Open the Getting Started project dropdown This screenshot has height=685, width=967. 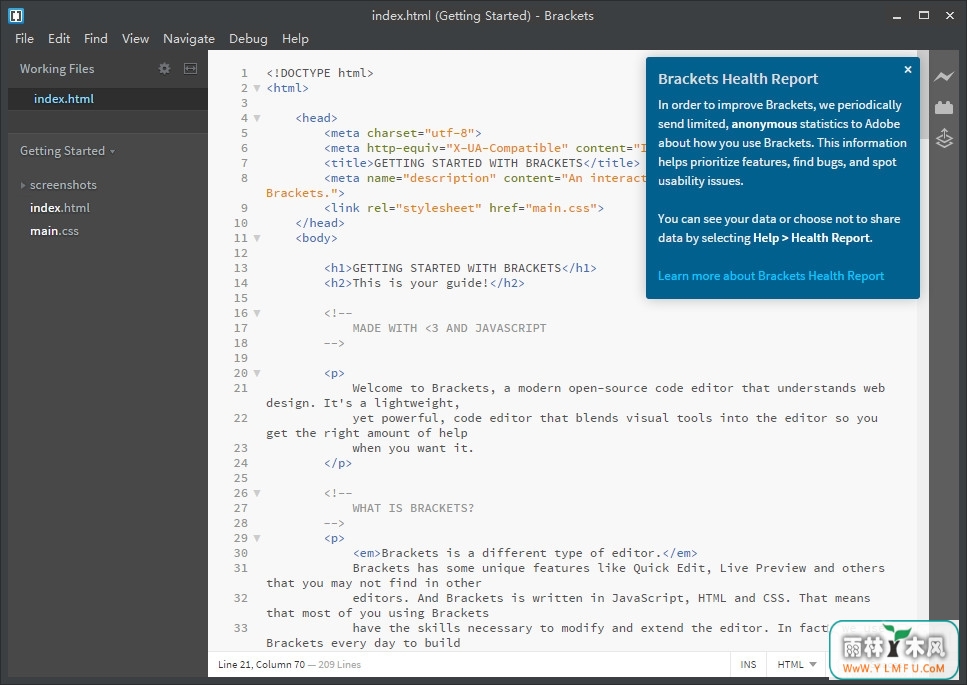click(x=67, y=151)
